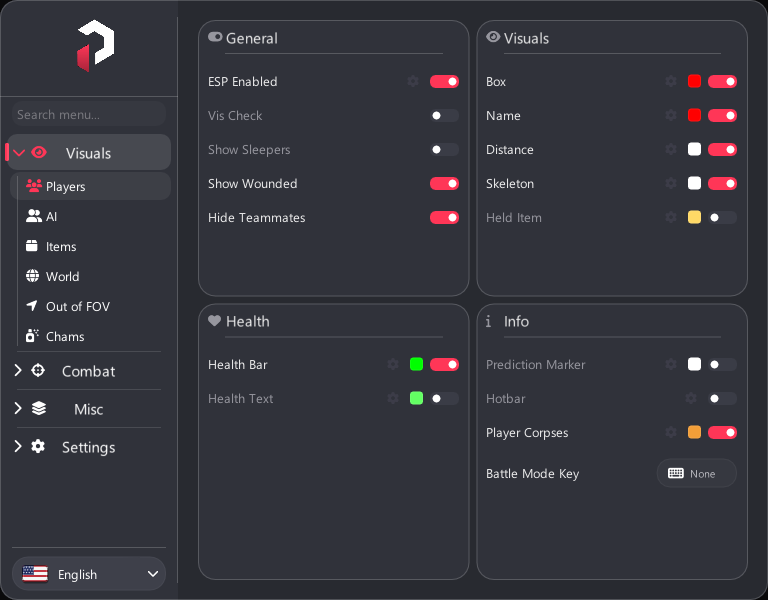Switch off Hide Teammates toggle
Viewport: 768px width, 600px height.
point(444,217)
